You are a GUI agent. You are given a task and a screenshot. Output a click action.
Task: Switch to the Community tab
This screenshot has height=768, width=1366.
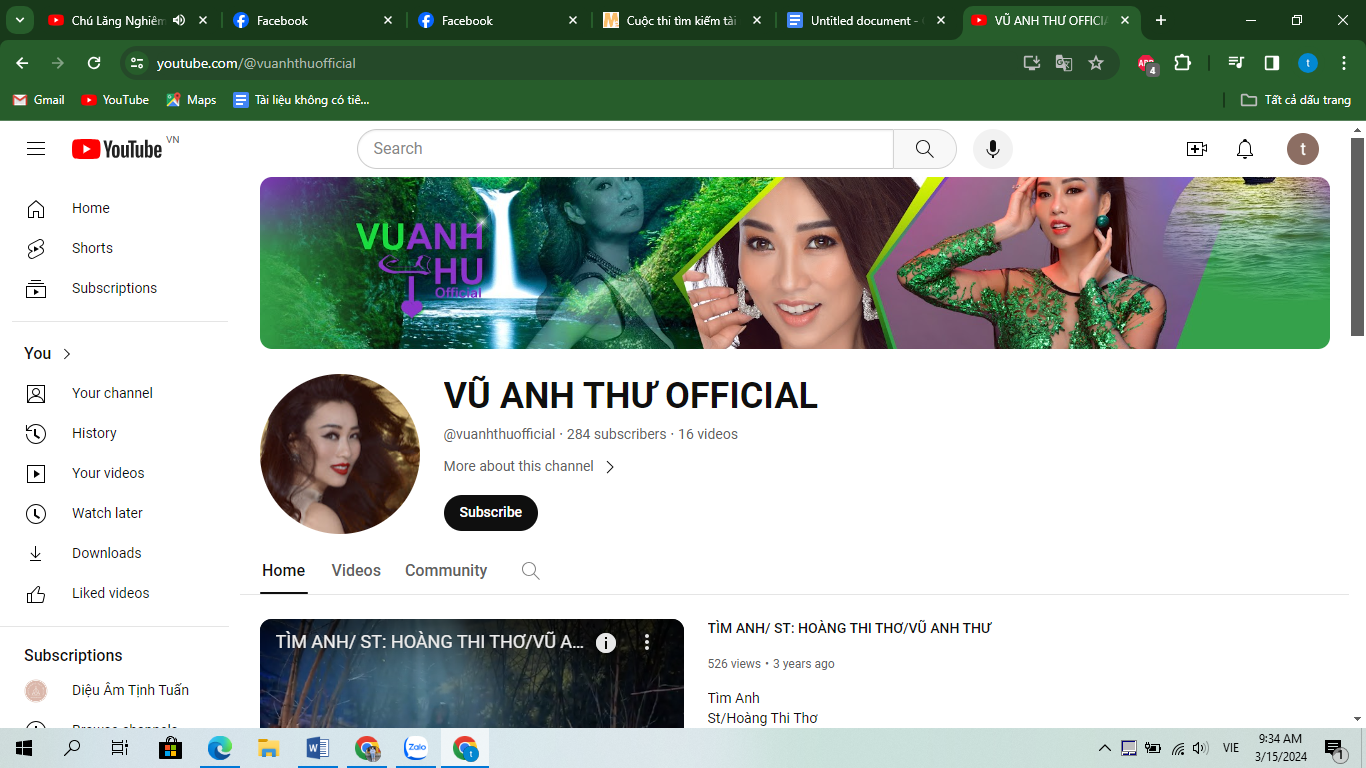pyautogui.click(x=446, y=571)
